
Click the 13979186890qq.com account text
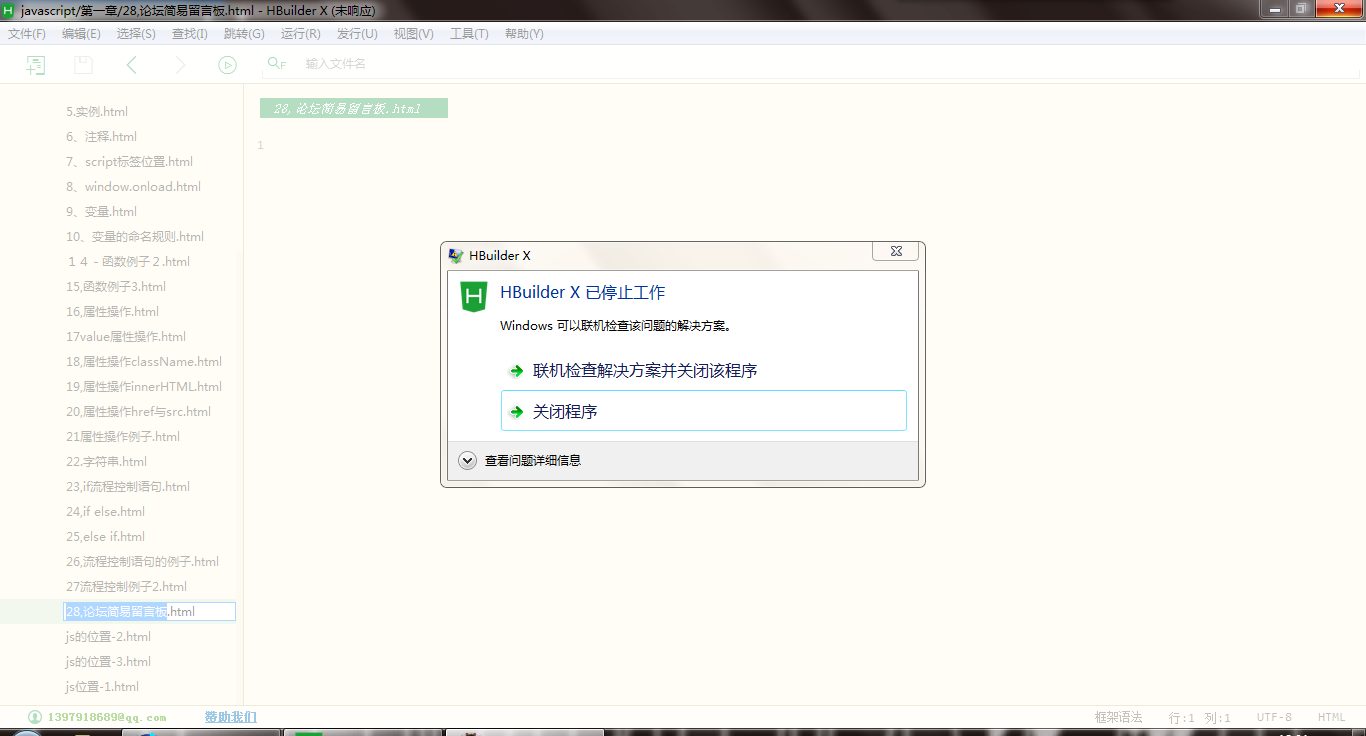coord(106,717)
